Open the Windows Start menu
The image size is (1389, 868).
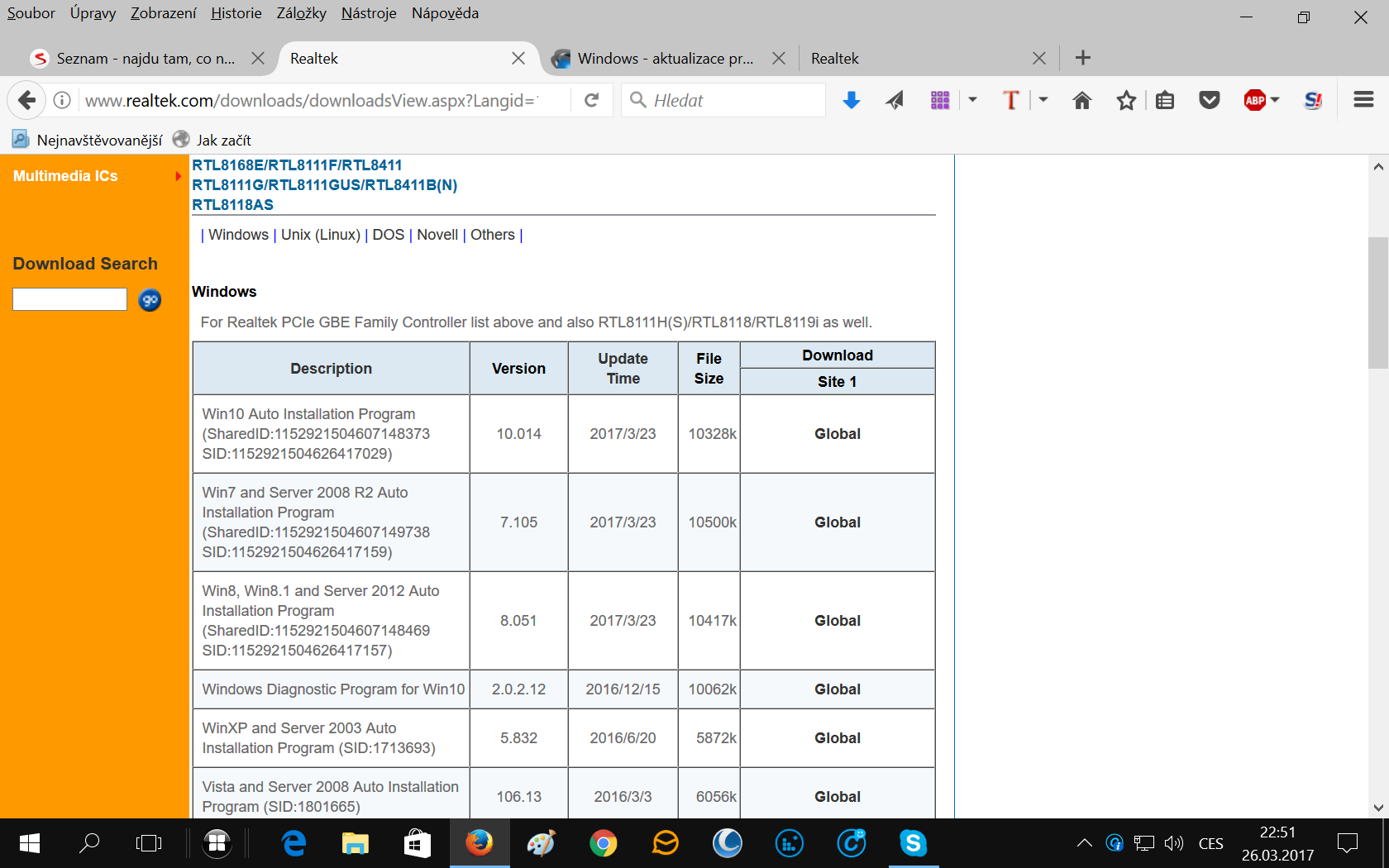pyautogui.click(x=30, y=843)
